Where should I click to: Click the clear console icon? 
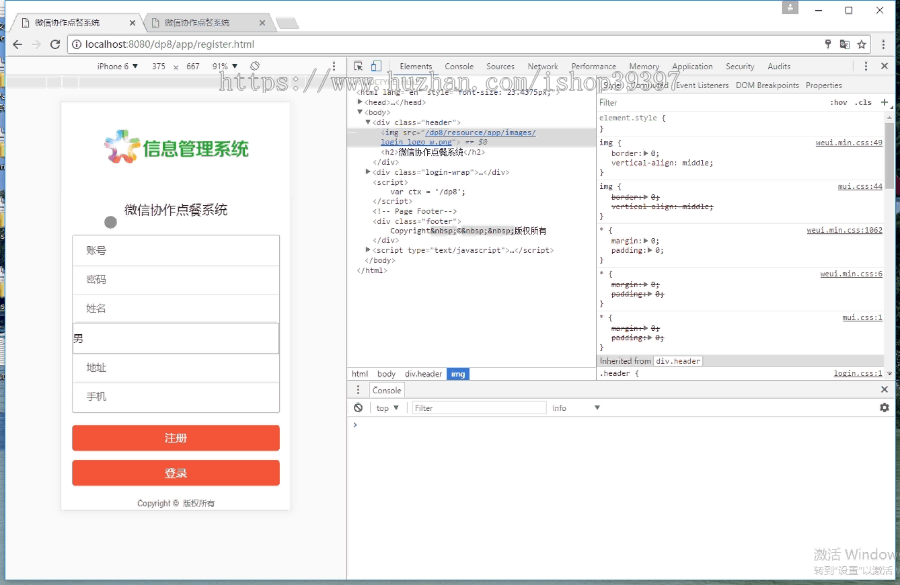pos(358,408)
